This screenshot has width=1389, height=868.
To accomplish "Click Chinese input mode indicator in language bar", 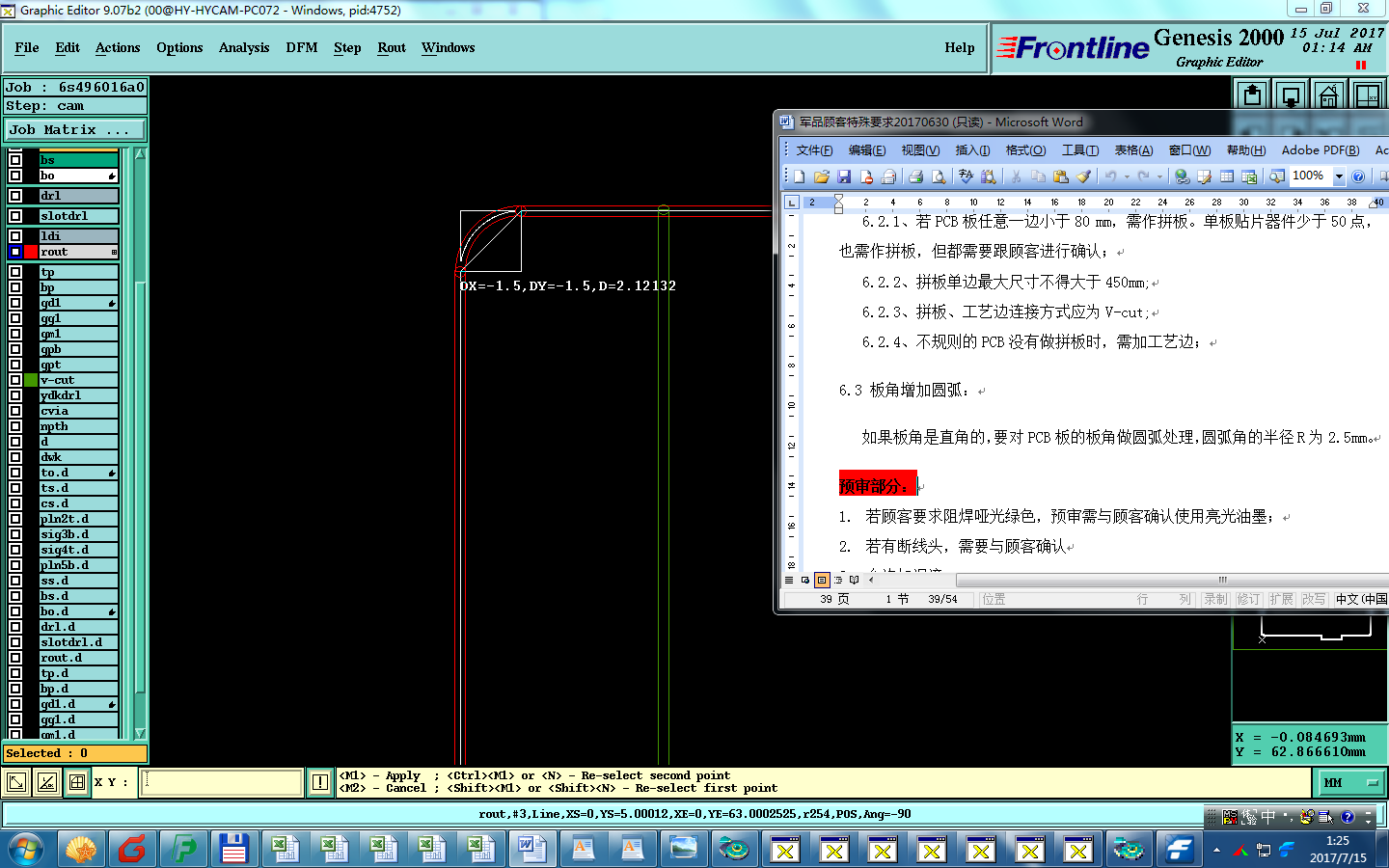I will click(1268, 817).
